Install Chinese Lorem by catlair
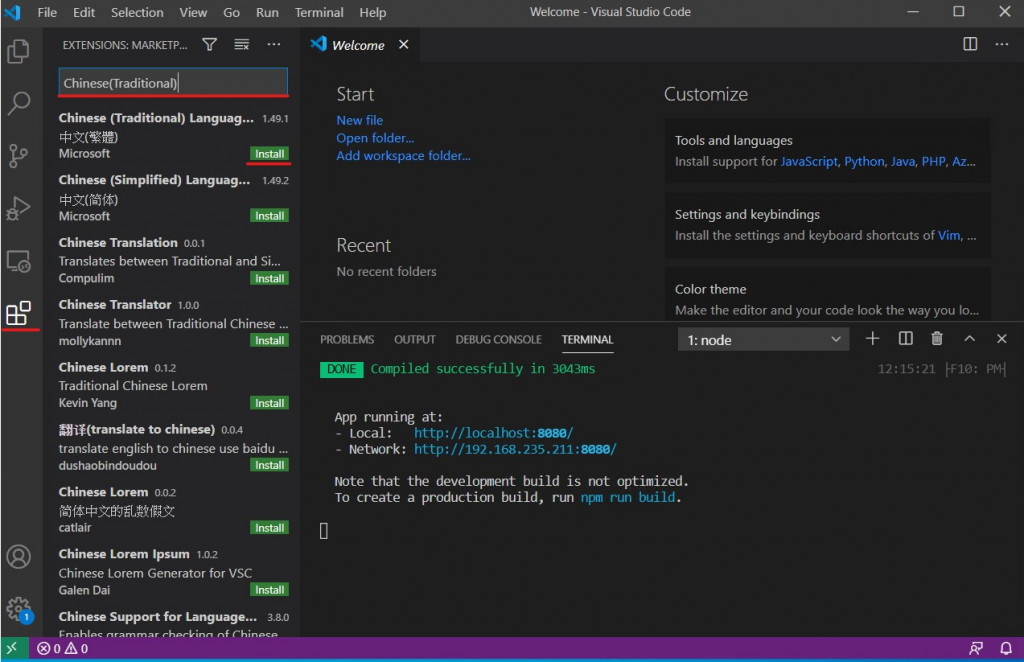This screenshot has width=1024, height=662. coord(269,528)
